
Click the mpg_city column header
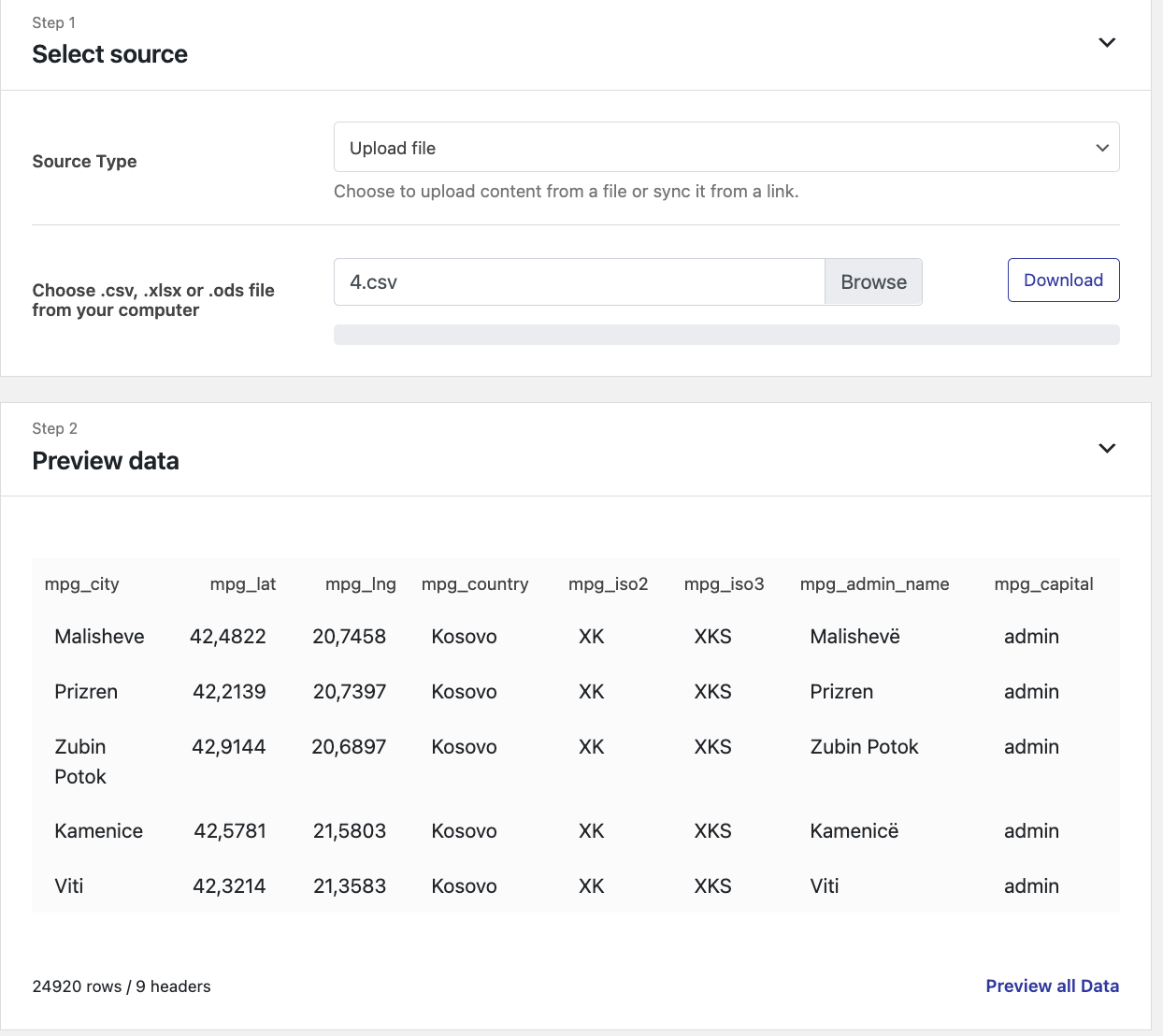(82, 584)
